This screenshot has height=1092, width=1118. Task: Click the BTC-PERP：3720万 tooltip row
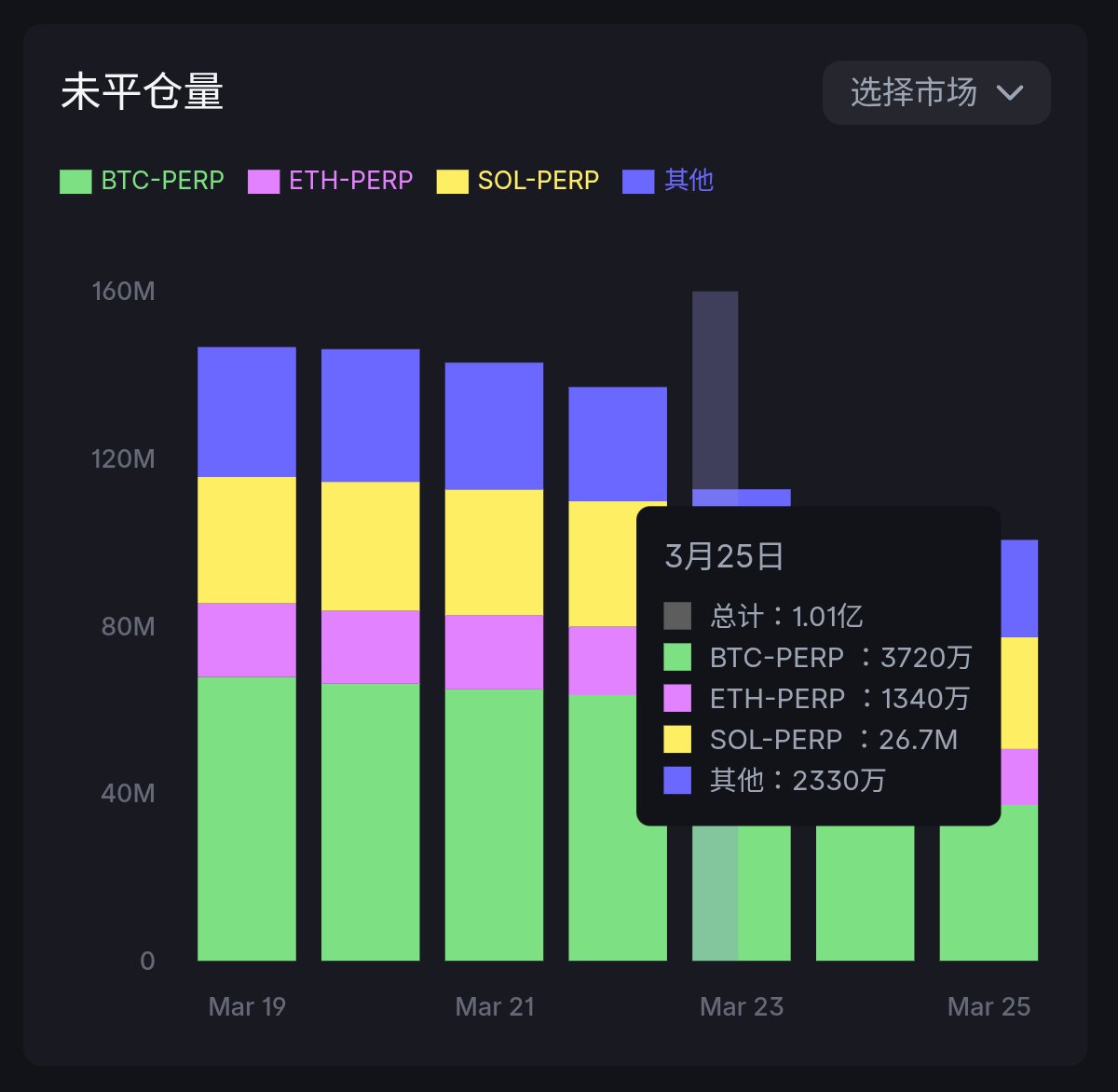(818, 658)
